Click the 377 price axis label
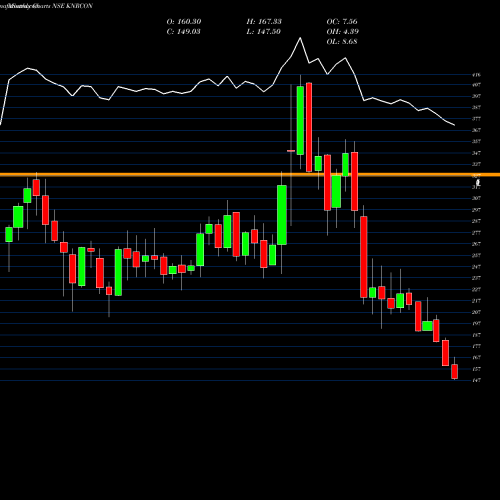The height and width of the screenshot is (500, 500). (x=476, y=119)
